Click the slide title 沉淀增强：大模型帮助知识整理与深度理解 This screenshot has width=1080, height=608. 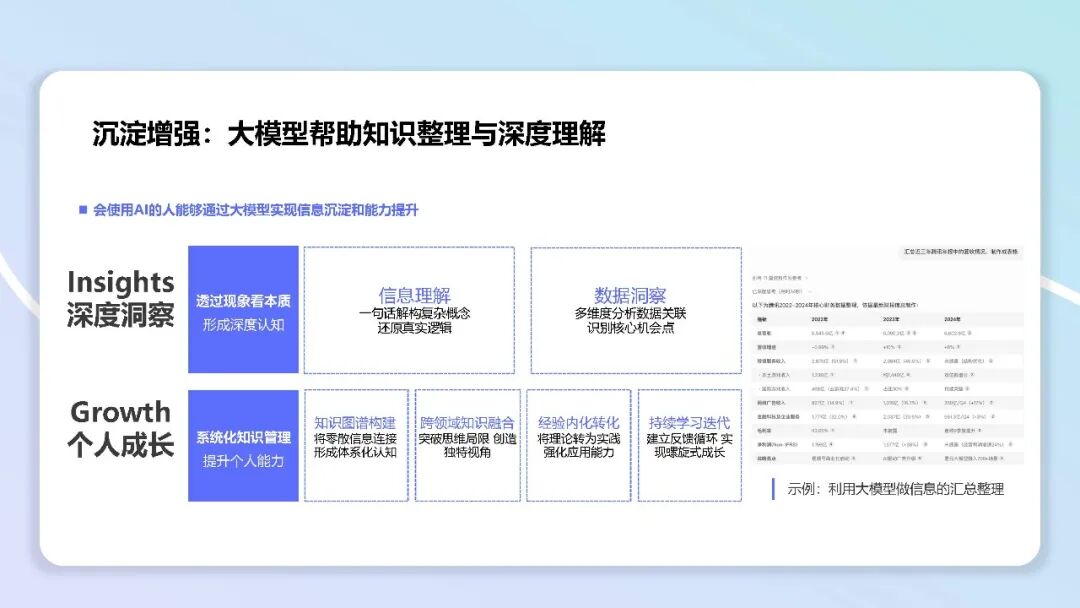click(349, 134)
